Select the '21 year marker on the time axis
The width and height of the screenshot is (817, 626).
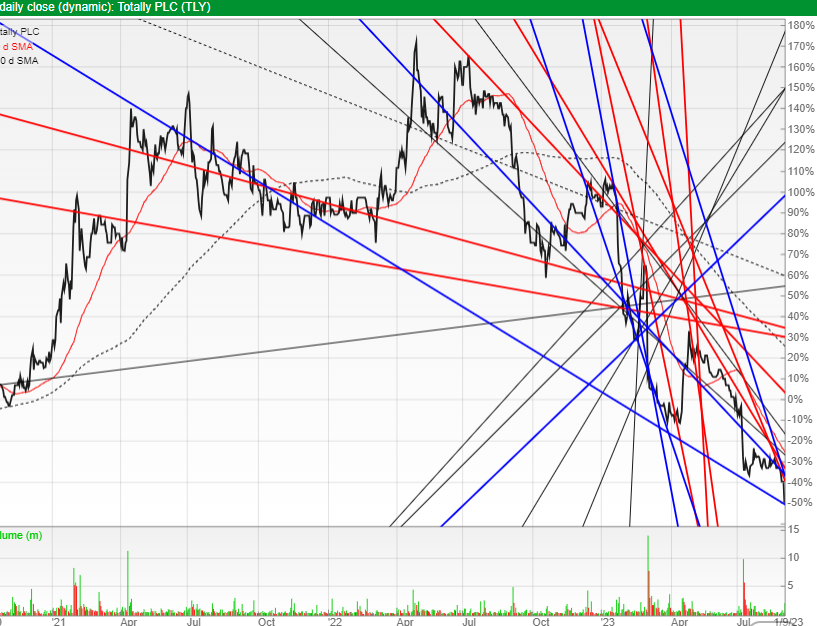click(x=58, y=622)
